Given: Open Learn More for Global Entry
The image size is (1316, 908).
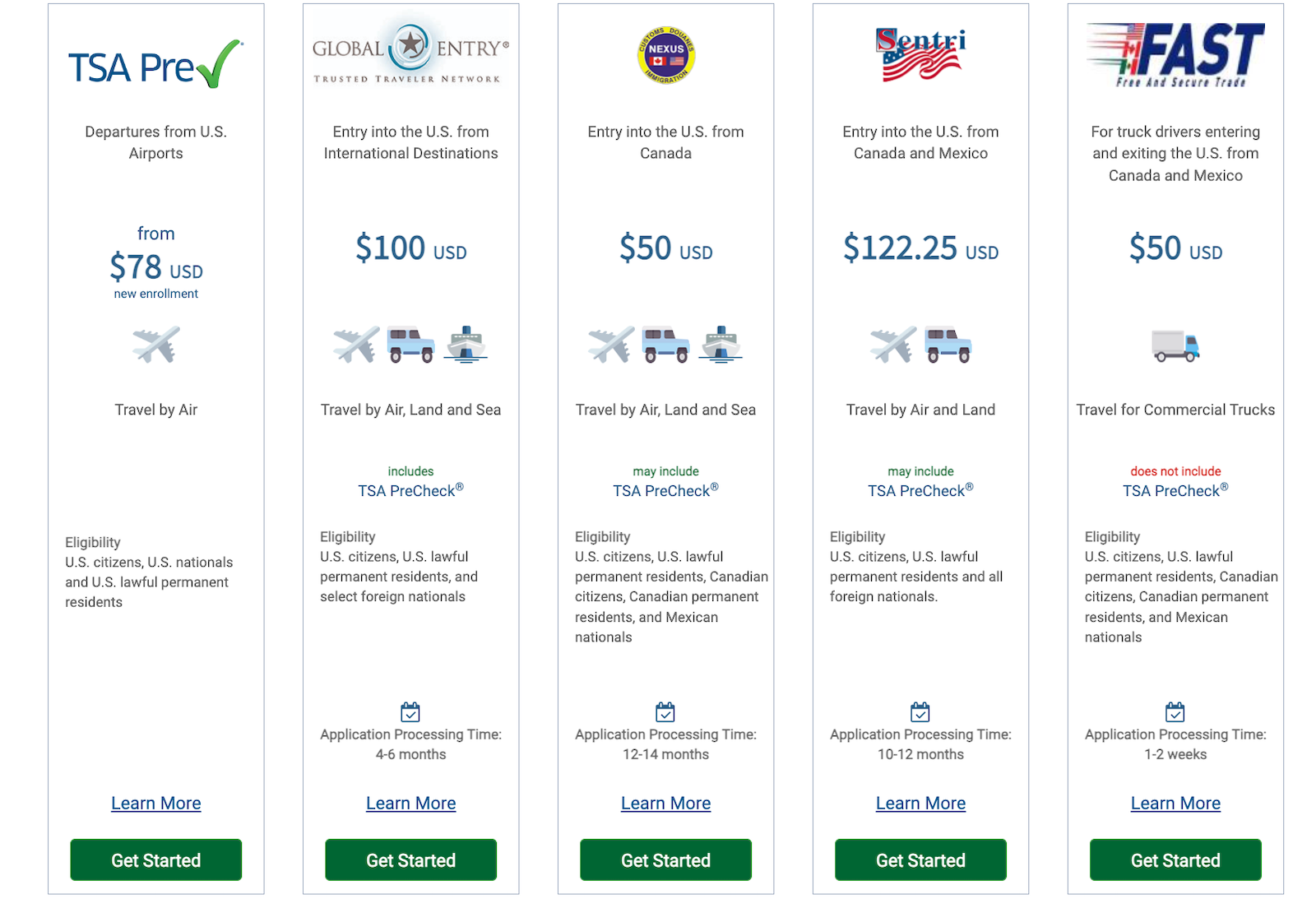Looking at the screenshot, I should click(411, 804).
